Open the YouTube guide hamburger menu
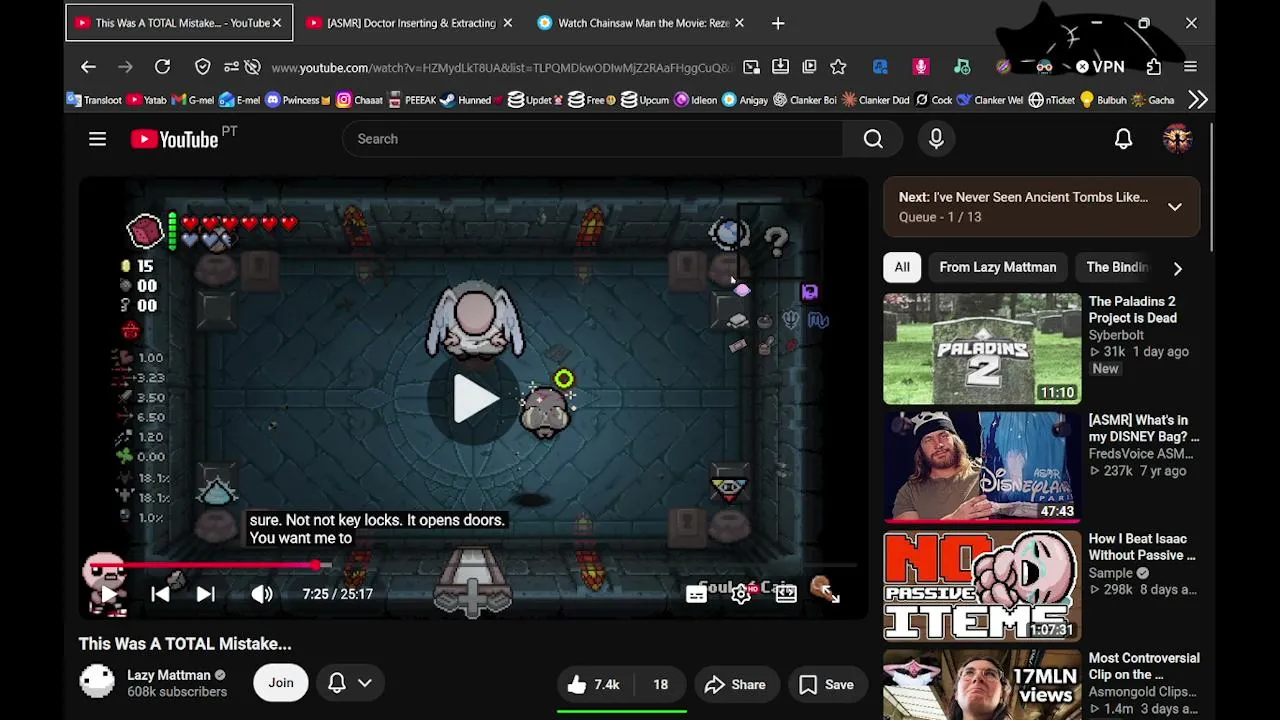This screenshot has width=1280, height=720. [97, 139]
